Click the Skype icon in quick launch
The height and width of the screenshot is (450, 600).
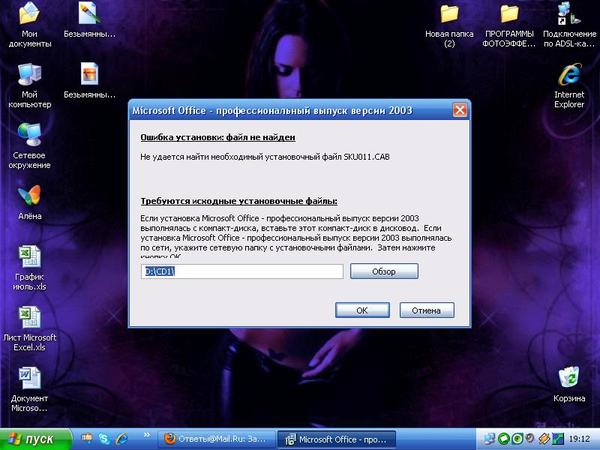click(x=104, y=439)
